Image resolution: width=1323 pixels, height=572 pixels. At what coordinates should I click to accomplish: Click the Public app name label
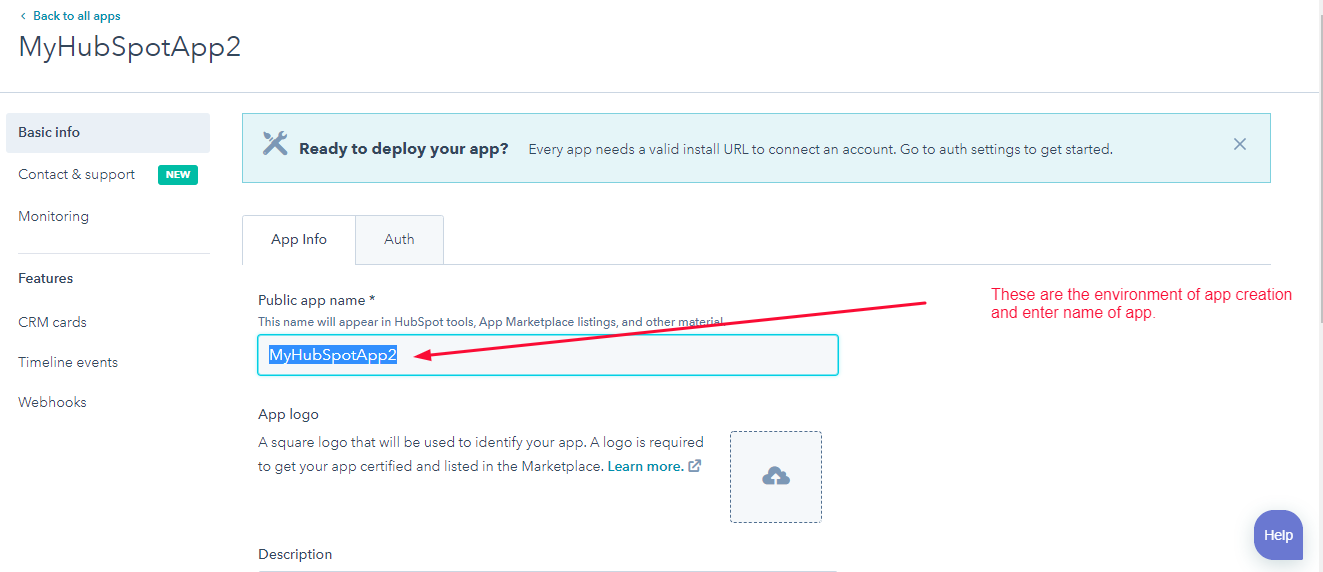point(316,300)
